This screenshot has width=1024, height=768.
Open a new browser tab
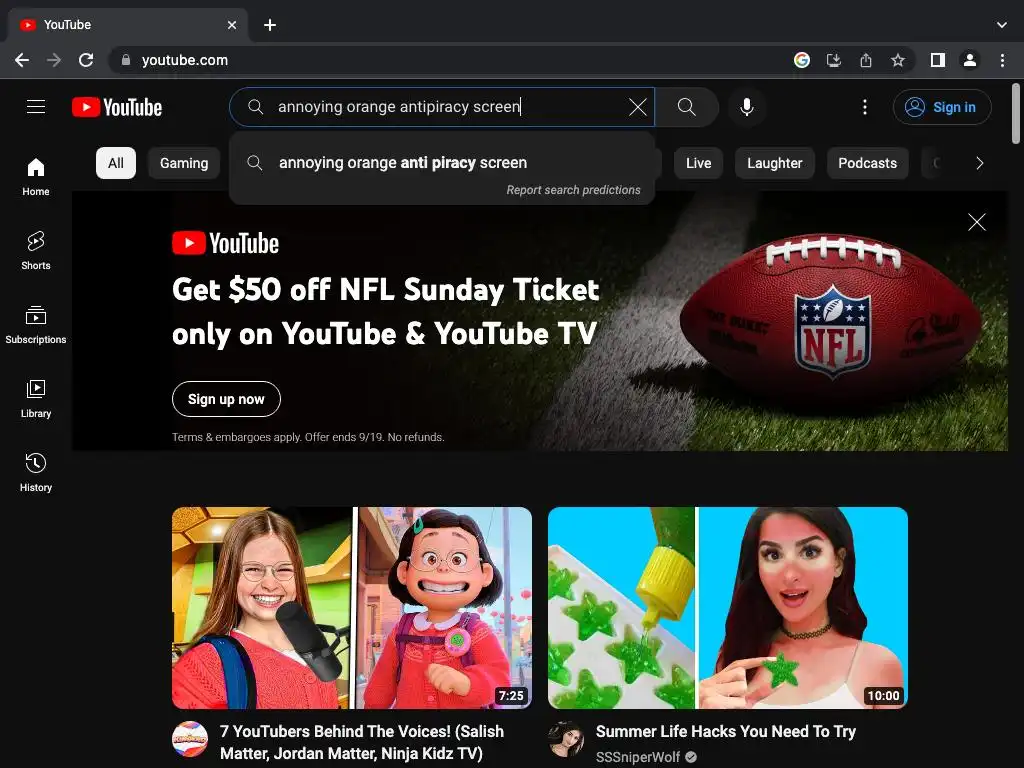[x=270, y=25]
